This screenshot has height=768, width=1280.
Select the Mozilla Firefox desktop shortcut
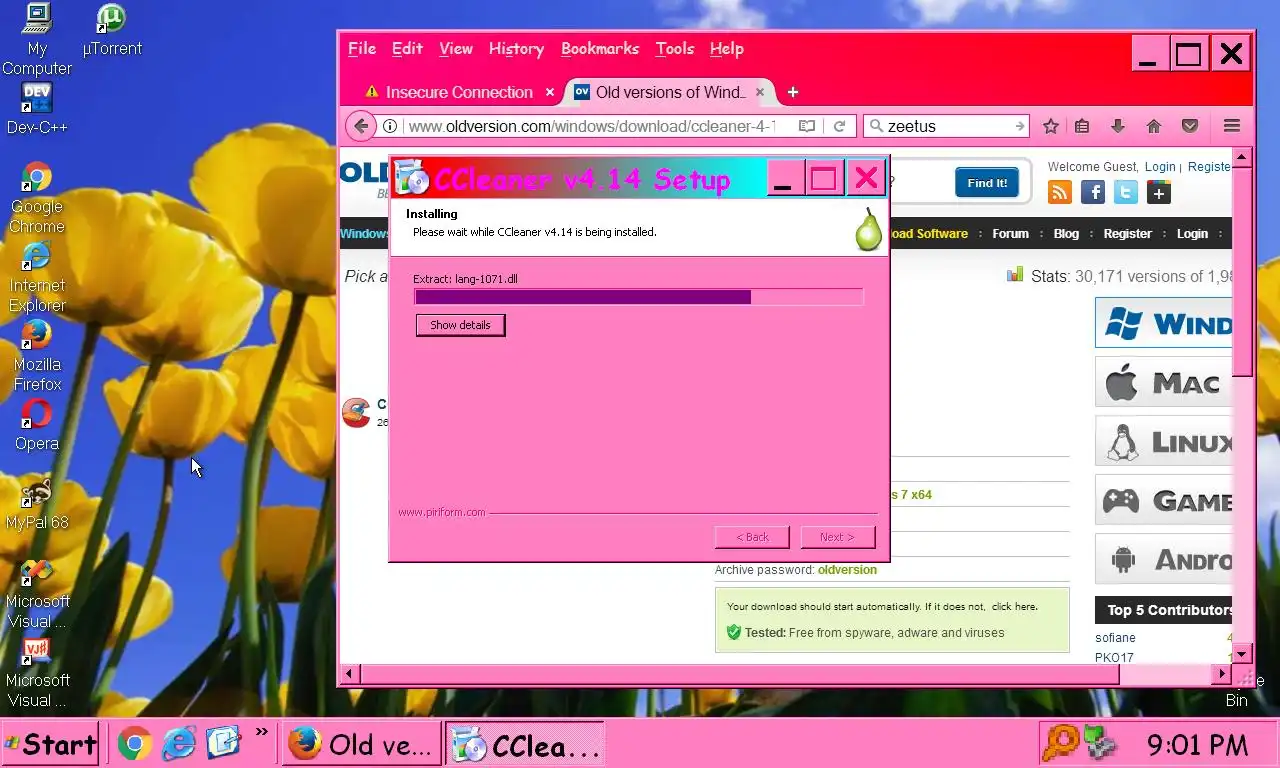coord(37,356)
